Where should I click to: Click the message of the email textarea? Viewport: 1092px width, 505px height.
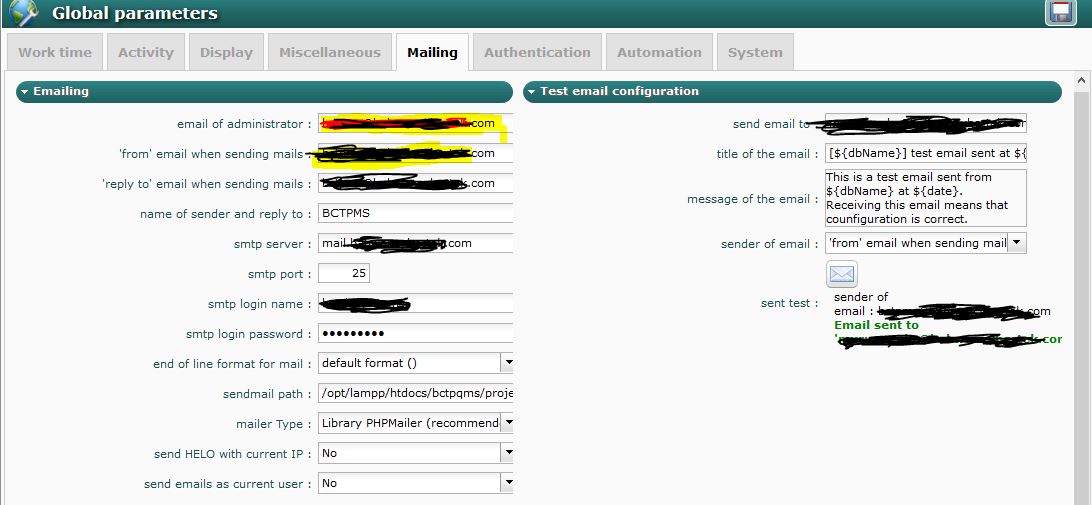[926, 198]
